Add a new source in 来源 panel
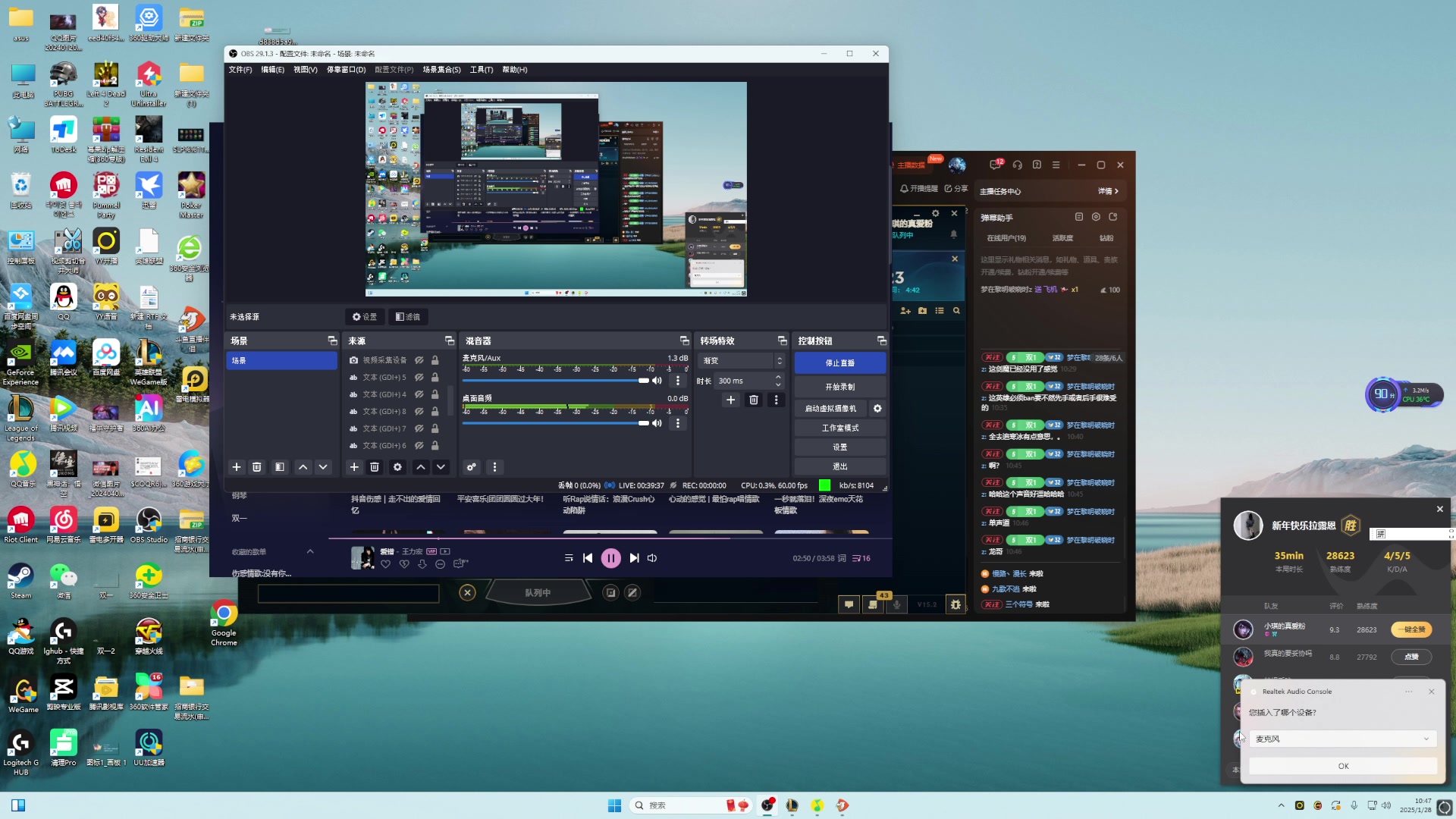 click(x=354, y=467)
